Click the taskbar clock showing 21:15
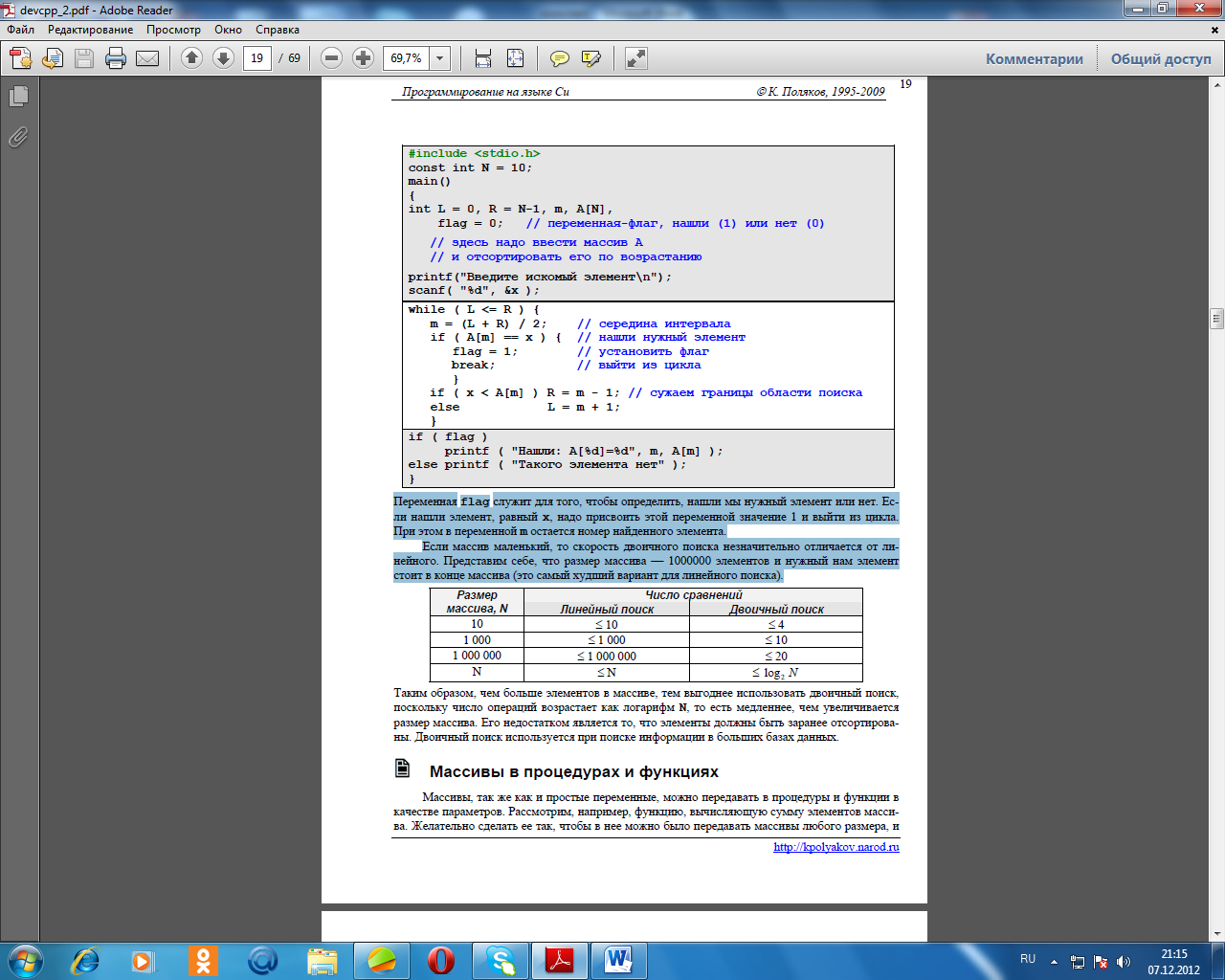The image size is (1225, 980). [x=1174, y=962]
